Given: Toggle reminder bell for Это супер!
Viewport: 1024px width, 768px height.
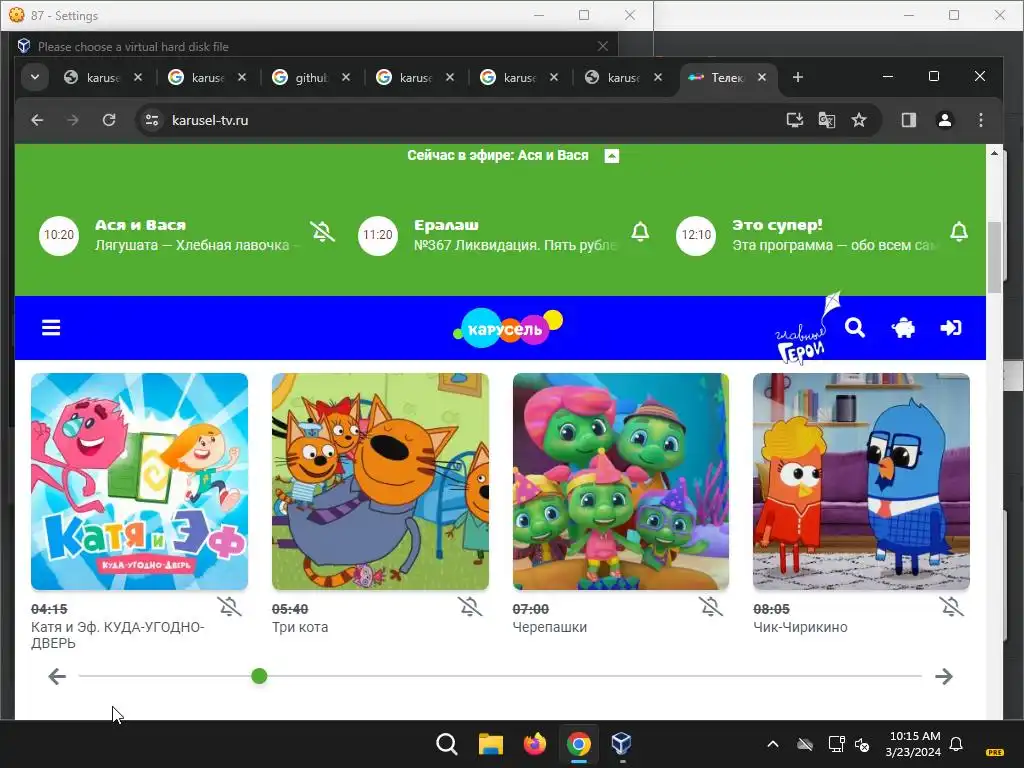Looking at the screenshot, I should click(x=959, y=232).
